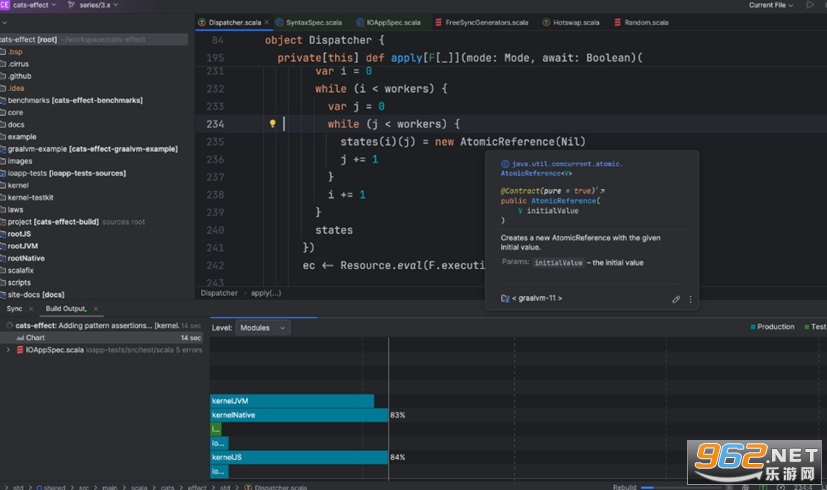Click the intention lightbulb on line 234
Screen dimensions: 827x490
(x=272, y=123)
